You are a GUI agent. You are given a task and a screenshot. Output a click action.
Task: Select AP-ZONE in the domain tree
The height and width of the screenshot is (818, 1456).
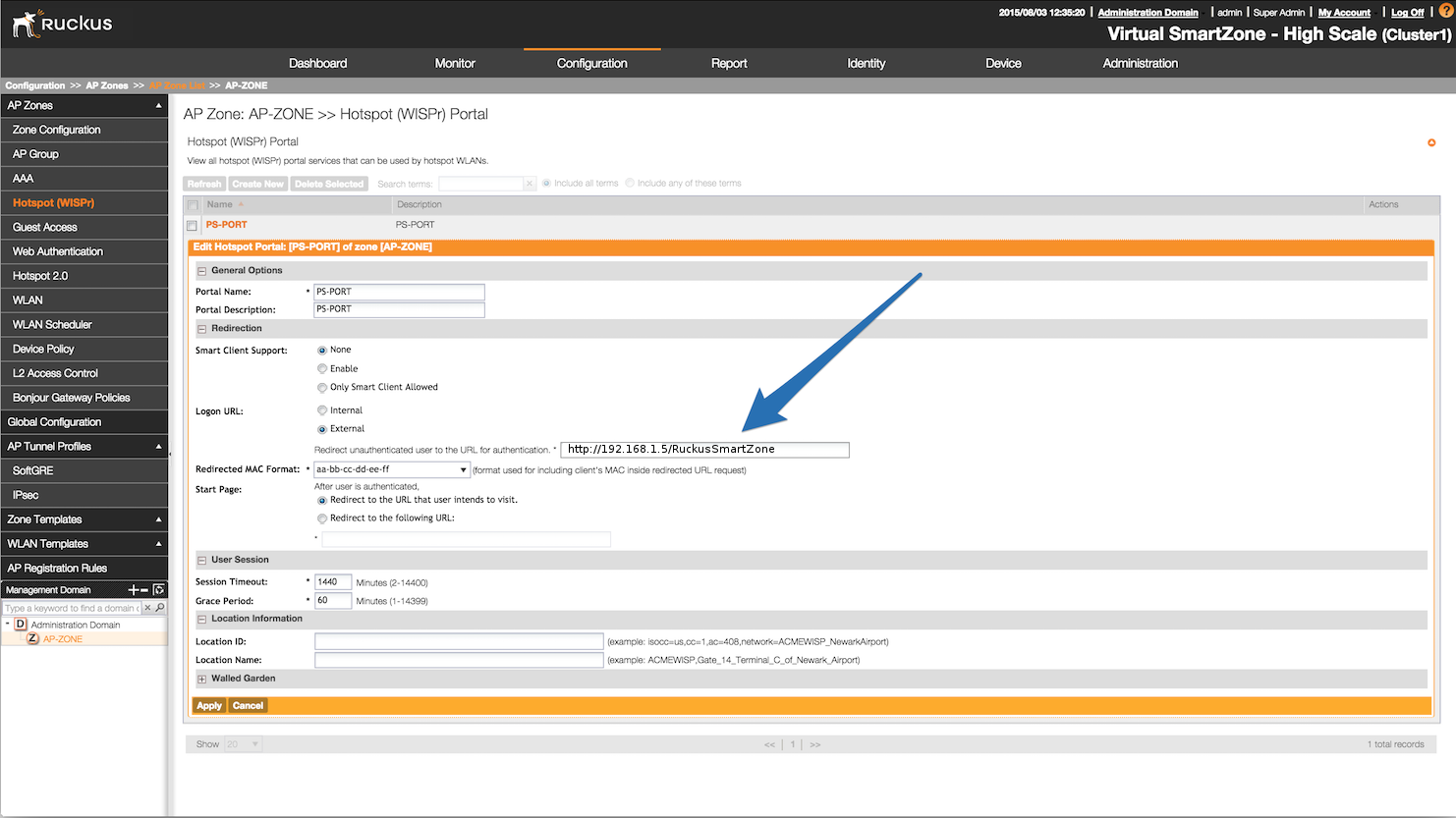coord(63,639)
